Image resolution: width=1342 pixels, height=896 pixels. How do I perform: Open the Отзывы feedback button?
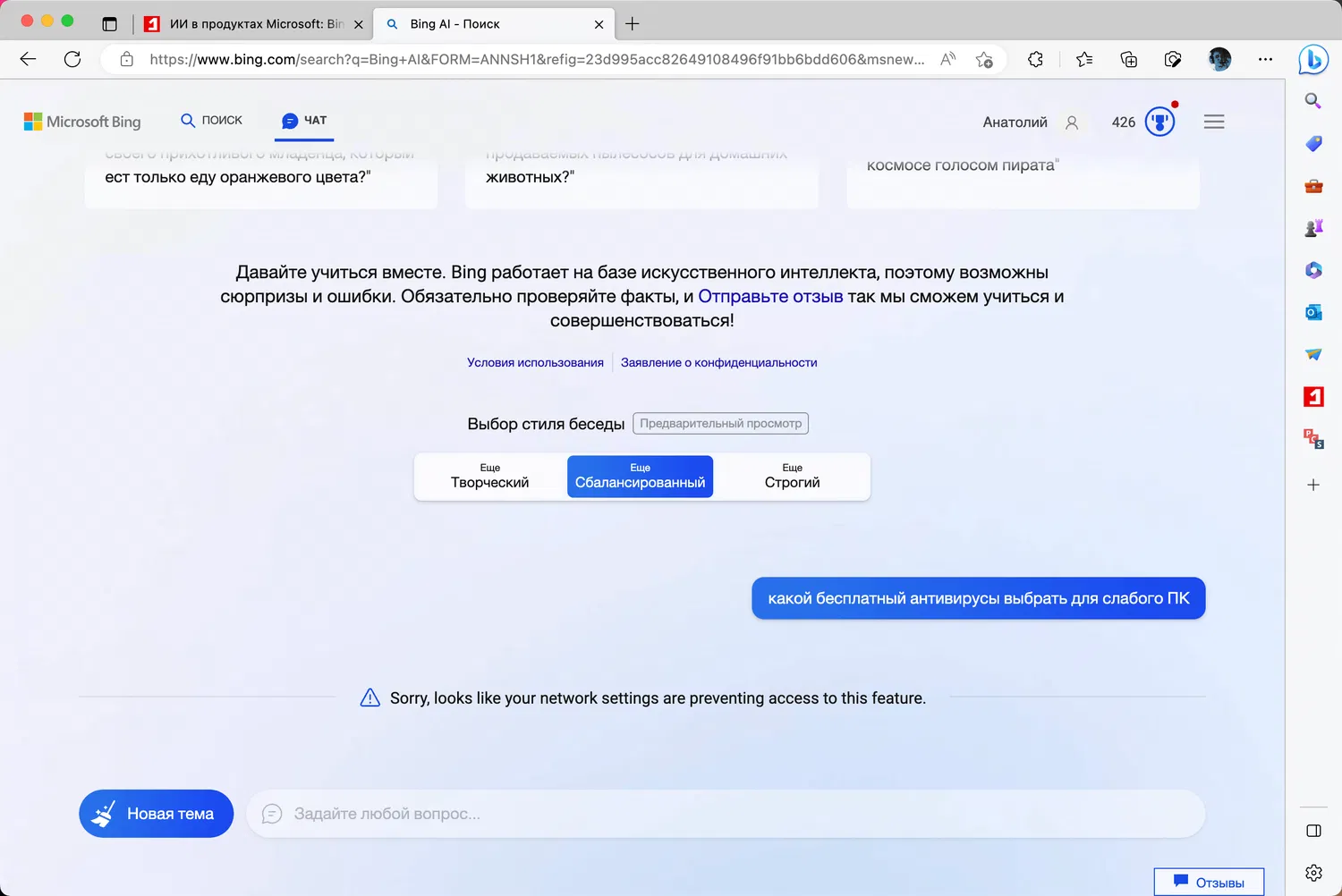click(x=1209, y=882)
